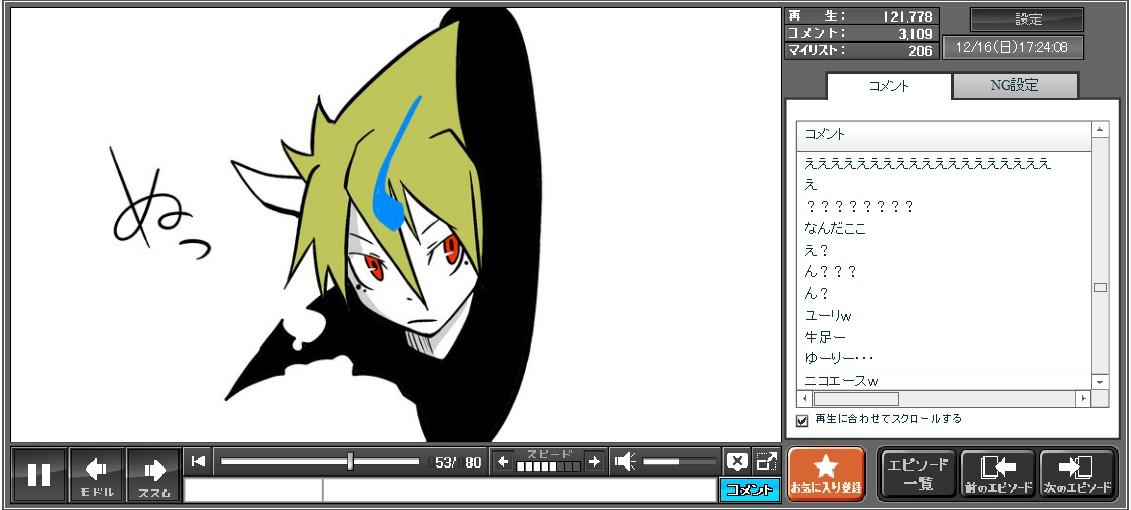Enter fullscreen mode icon

tap(766, 461)
